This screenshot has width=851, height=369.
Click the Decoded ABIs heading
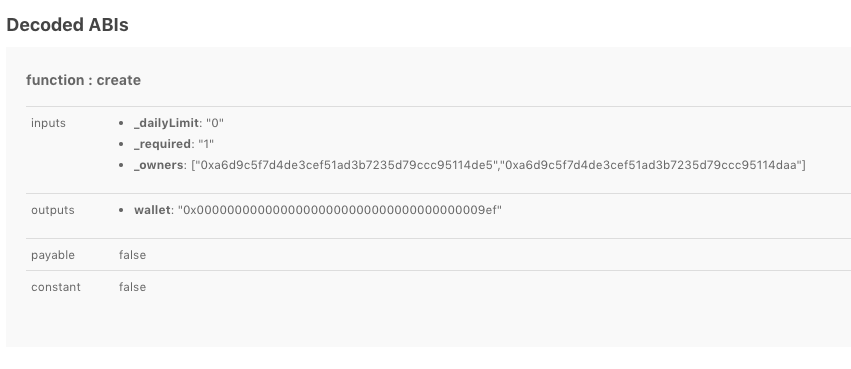pos(67,25)
